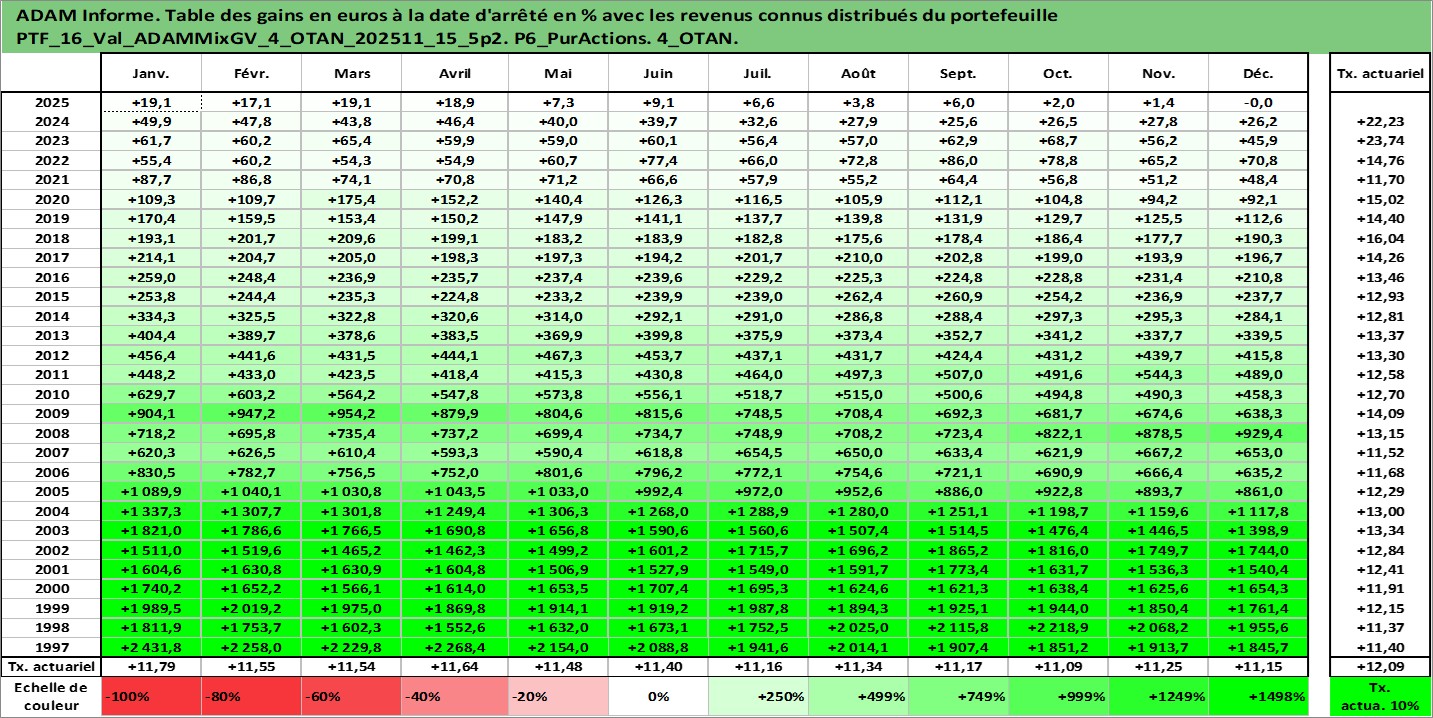The image size is (1433, 718).
Task: Click the '+399,8' cell in 2013 Juin
Action: (658, 334)
